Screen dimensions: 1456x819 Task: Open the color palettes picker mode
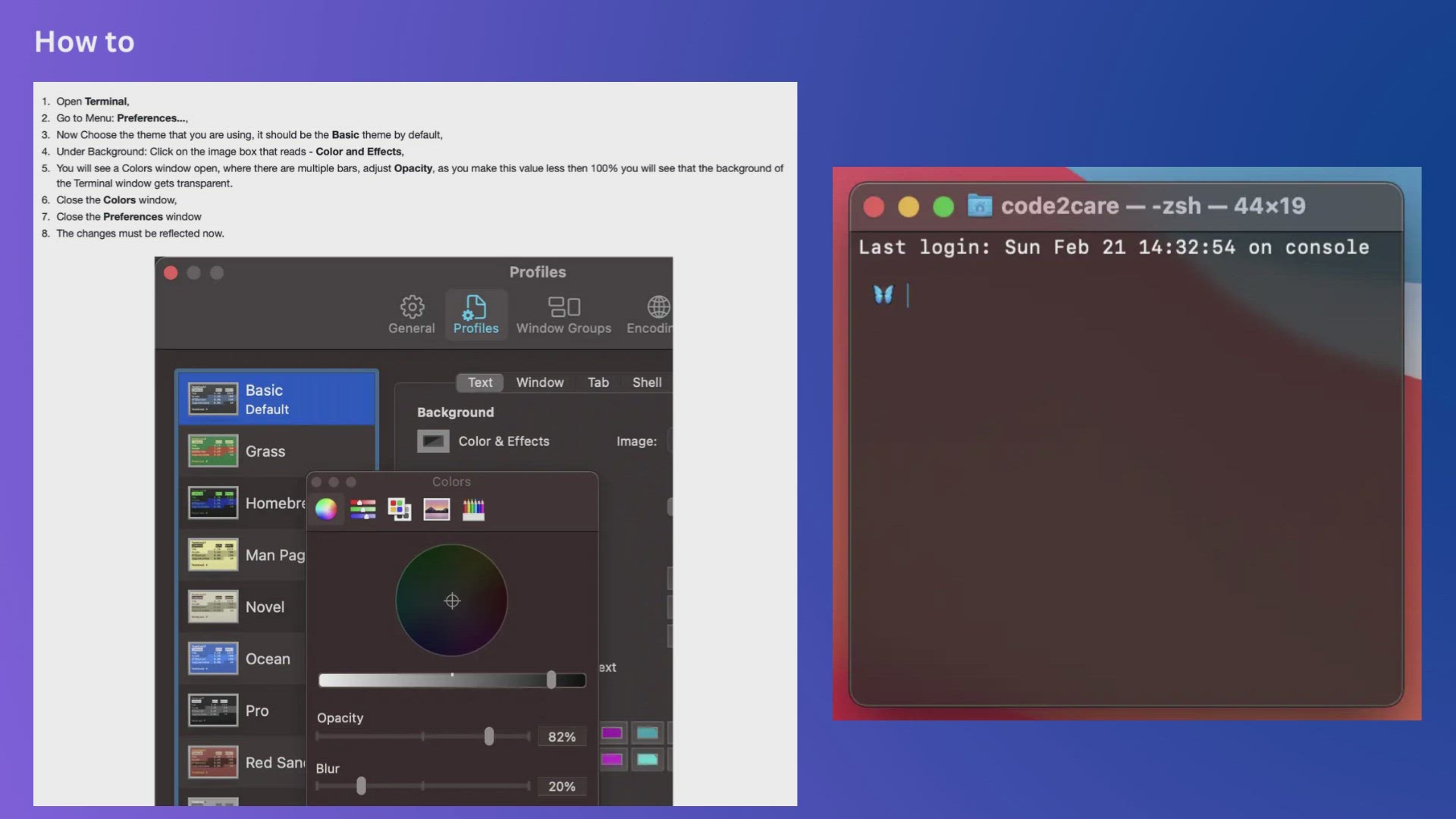[x=400, y=510]
